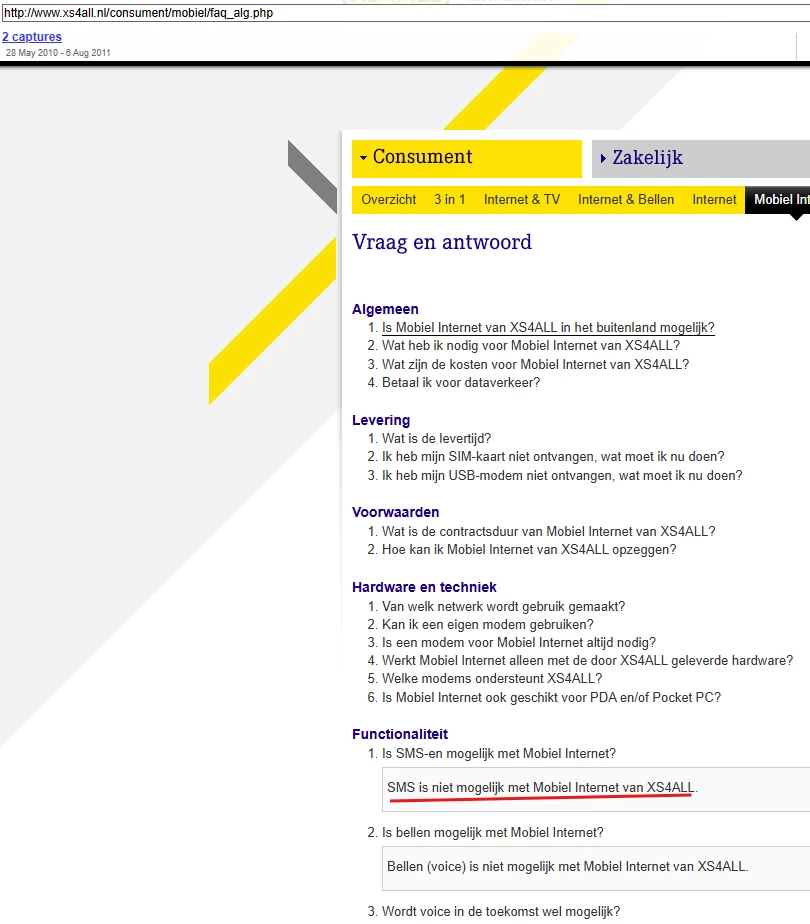Select the 3 in 1 menu item
This screenshot has width=810, height=924.
click(x=449, y=200)
